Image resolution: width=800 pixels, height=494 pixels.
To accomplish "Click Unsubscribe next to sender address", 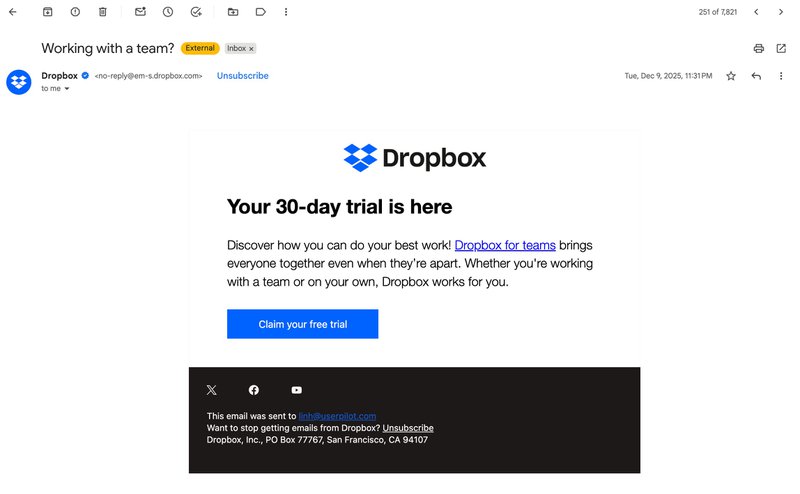I will point(242,76).
